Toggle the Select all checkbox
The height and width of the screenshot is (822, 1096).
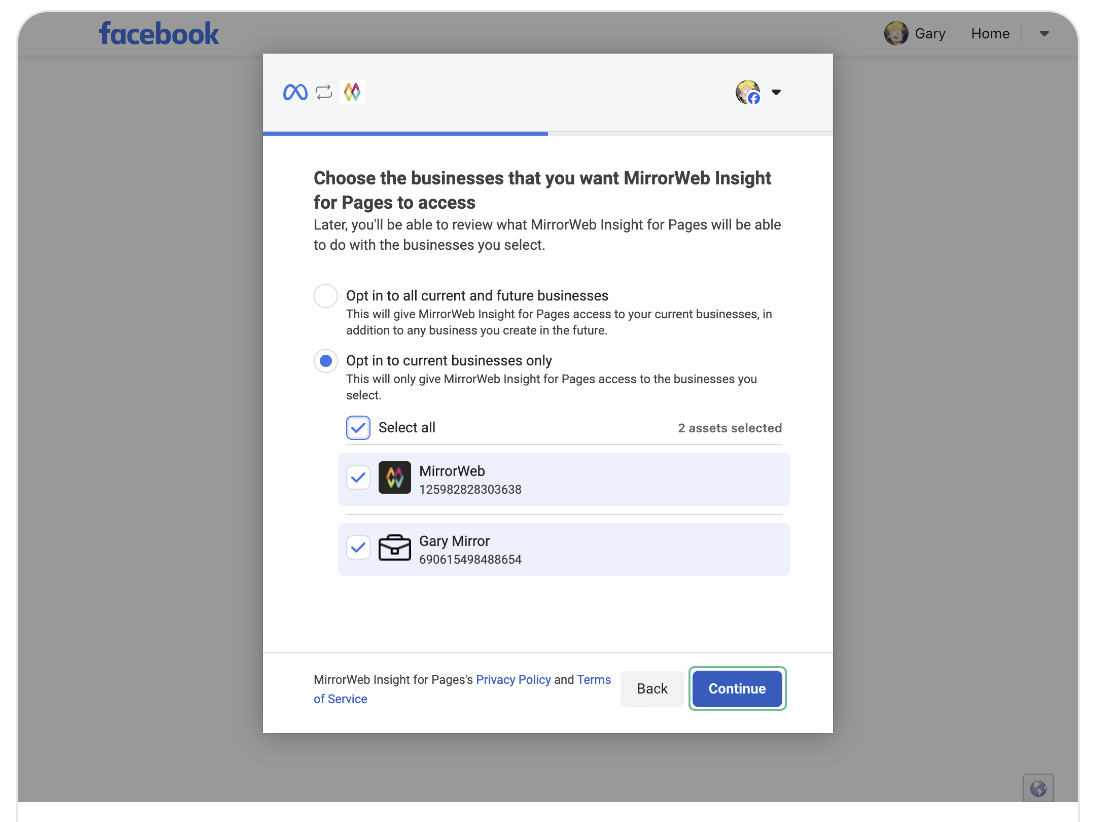coord(358,428)
